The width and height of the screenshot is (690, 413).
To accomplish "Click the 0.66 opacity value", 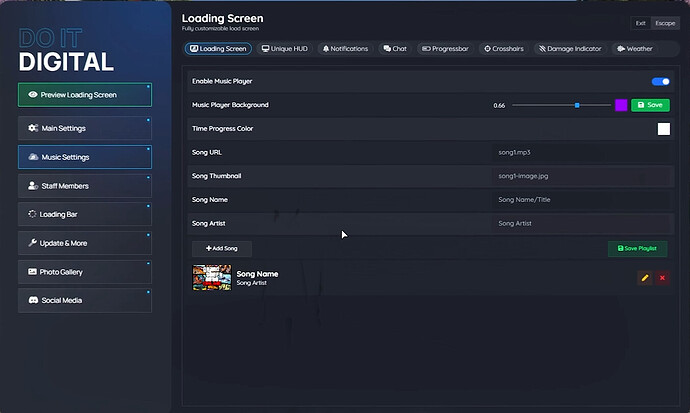I will (x=499, y=106).
